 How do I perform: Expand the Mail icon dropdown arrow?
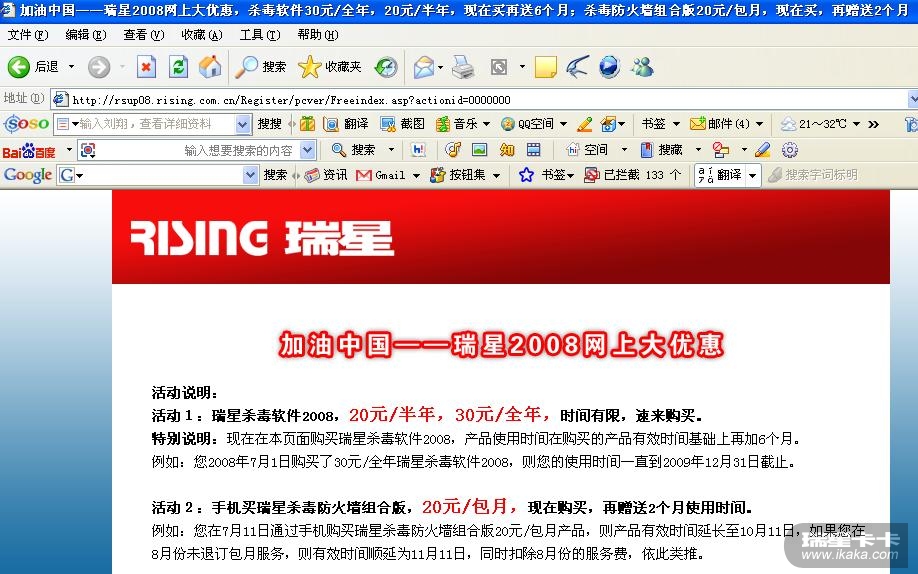440,67
